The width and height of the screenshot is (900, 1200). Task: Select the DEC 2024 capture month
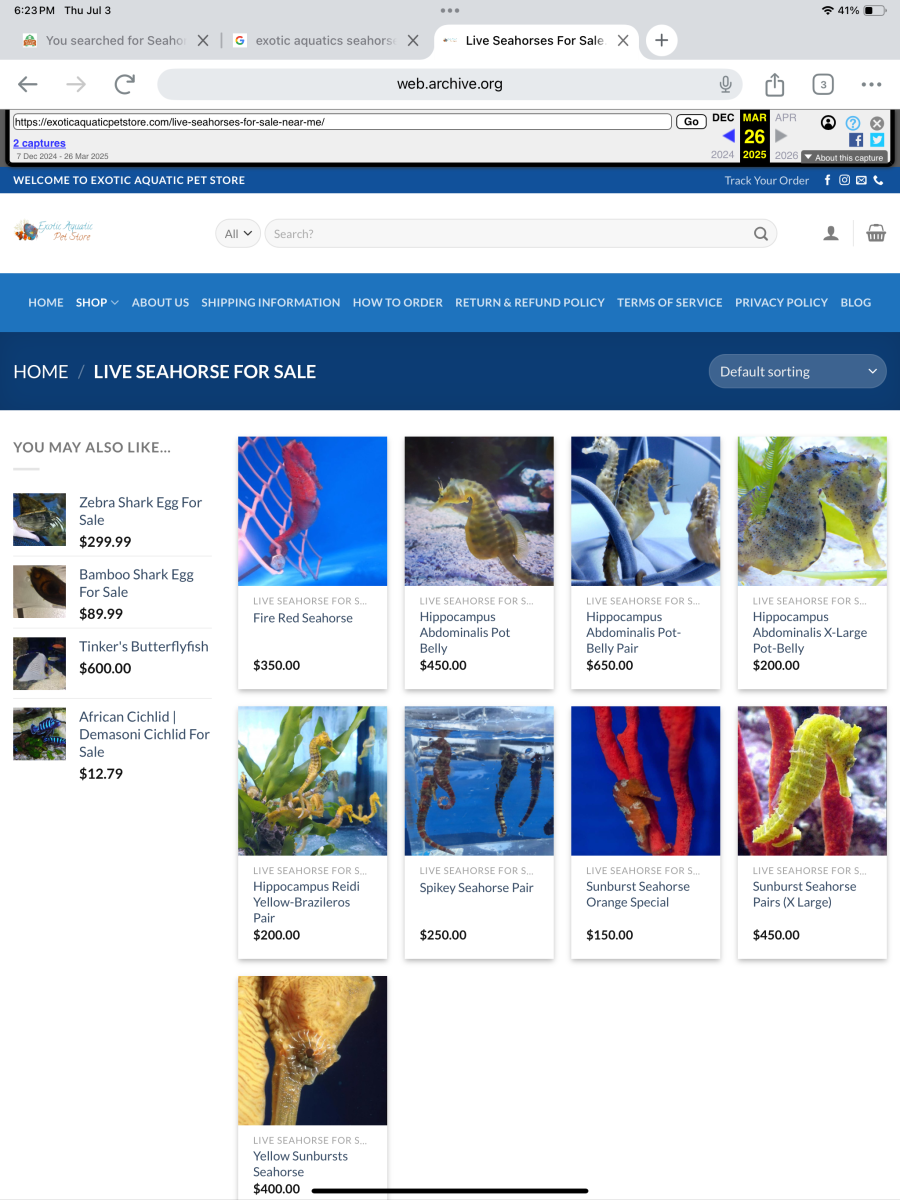point(722,118)
